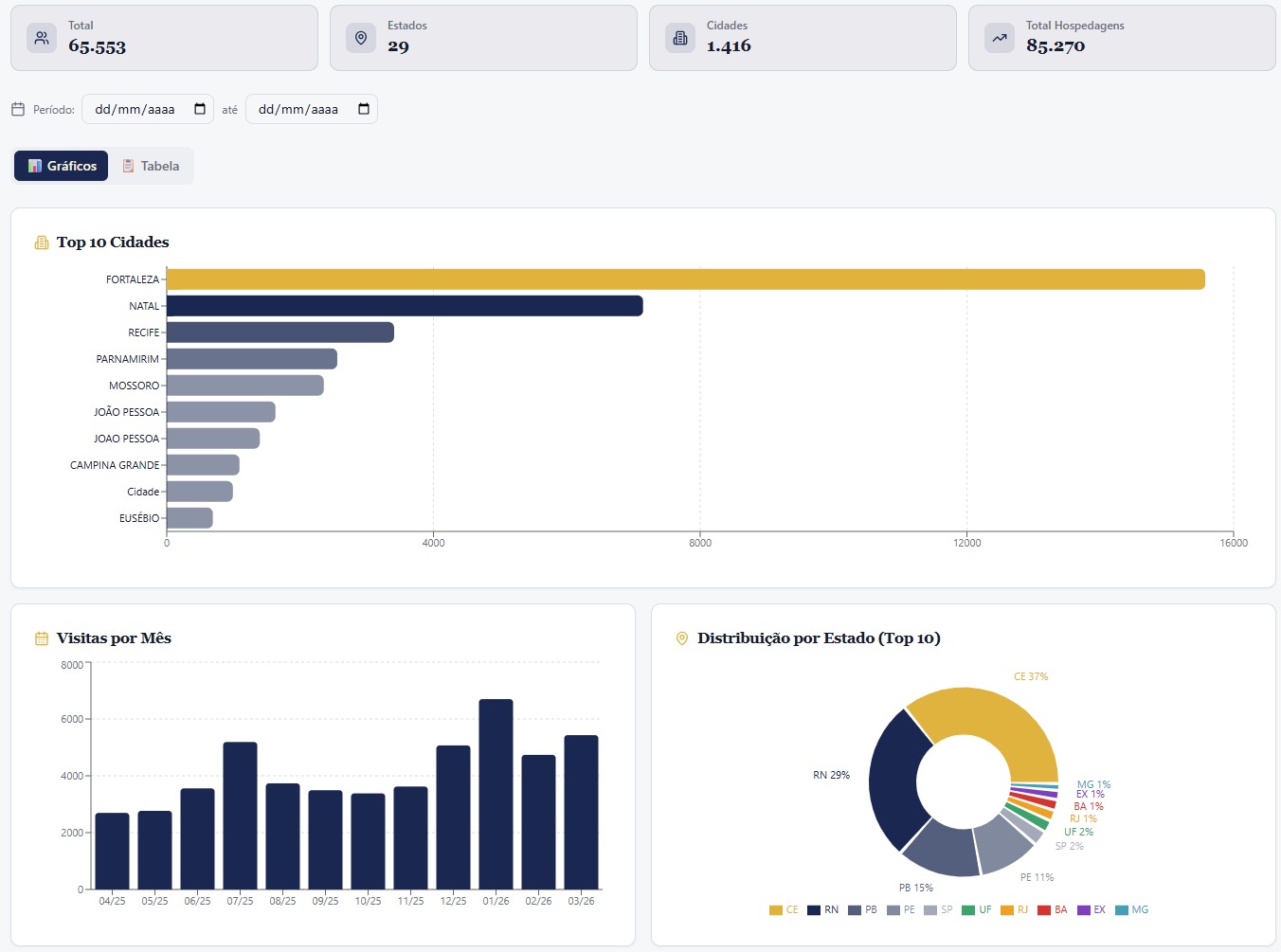
Task: Click the building icon on Cidades card
Action: pos(680,38)
